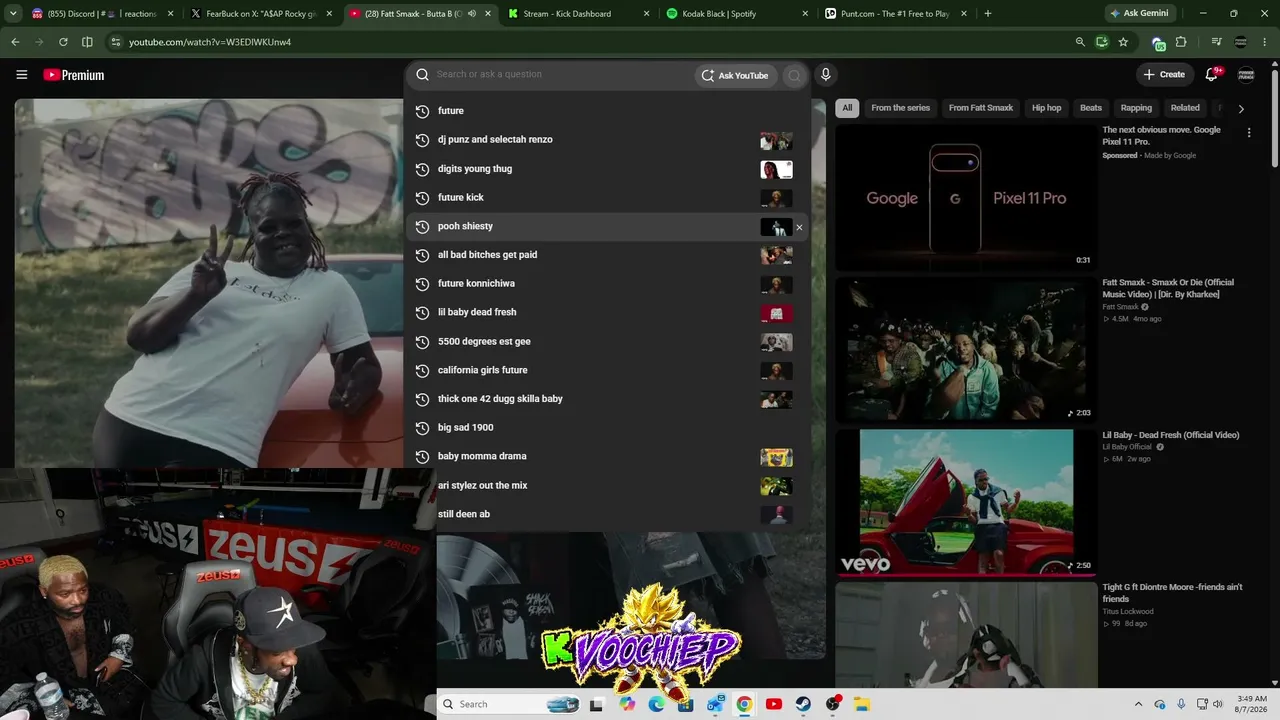Select 'dj punz and selectah renzo' suggestion

pyautogui.click(x=607, y=140)
